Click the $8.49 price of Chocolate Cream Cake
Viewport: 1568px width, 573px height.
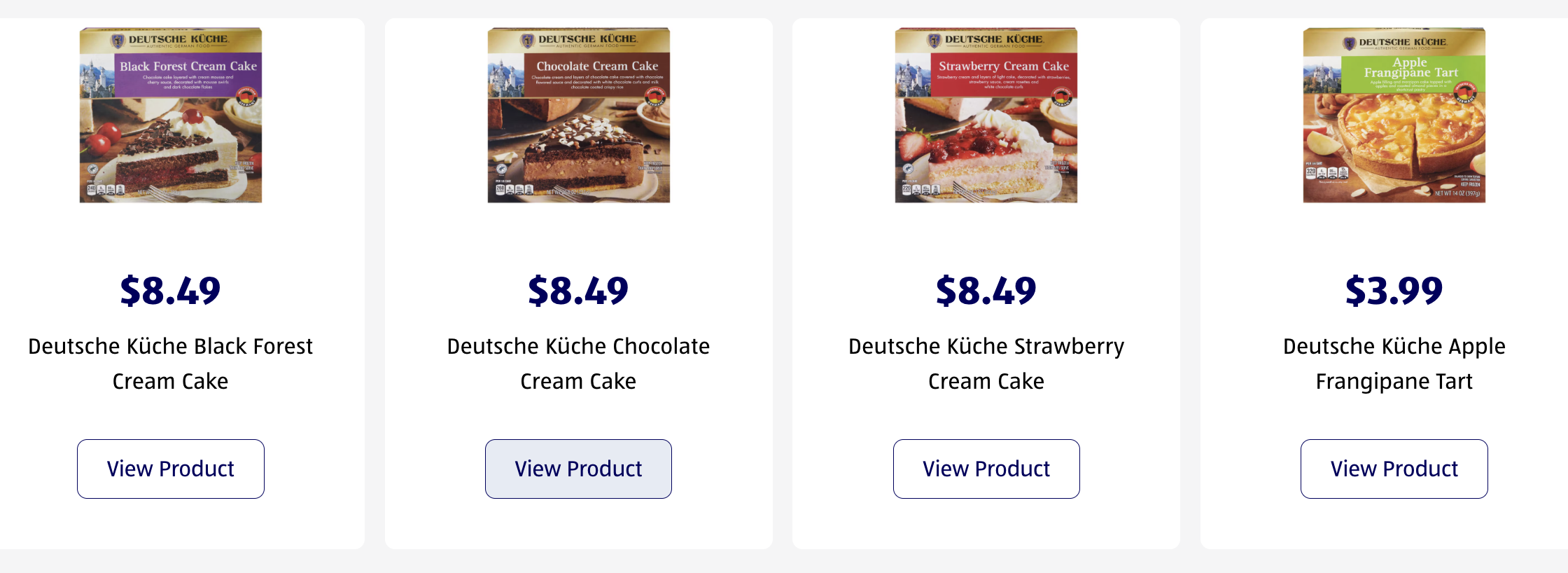tap(578, 291)
